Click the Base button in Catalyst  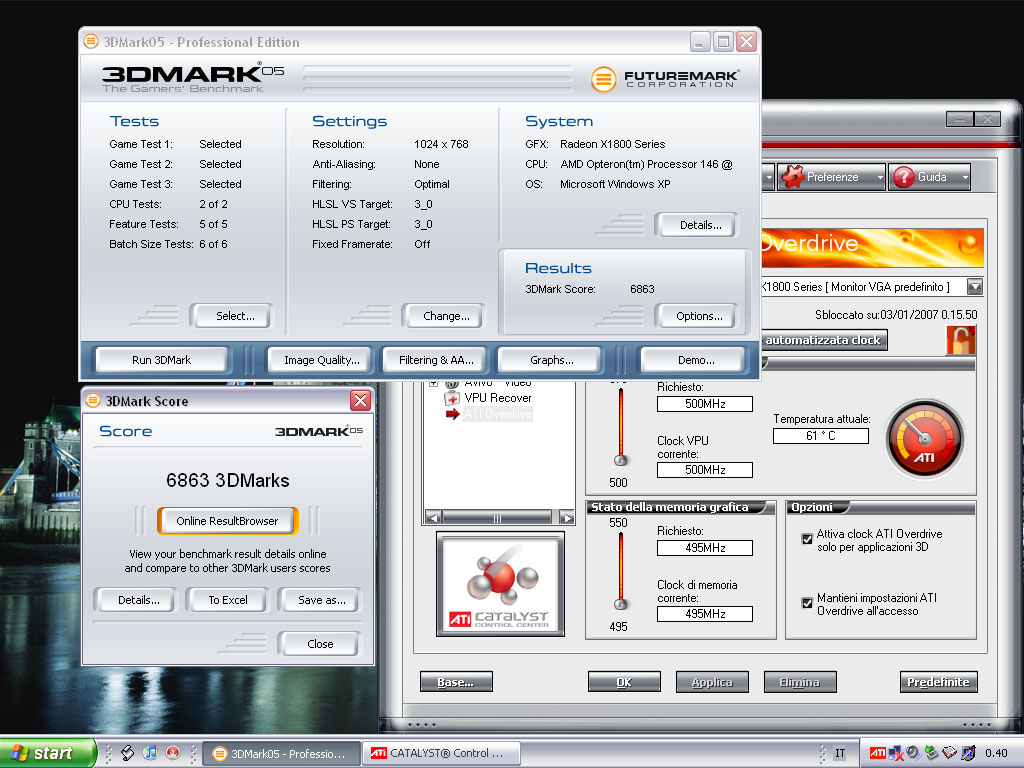point(456,682)
